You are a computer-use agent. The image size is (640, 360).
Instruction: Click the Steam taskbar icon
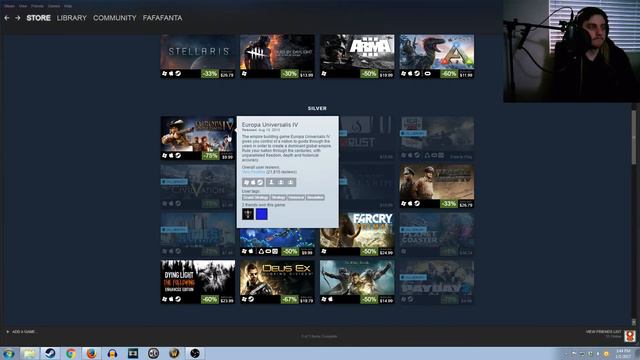coord(50,353)
